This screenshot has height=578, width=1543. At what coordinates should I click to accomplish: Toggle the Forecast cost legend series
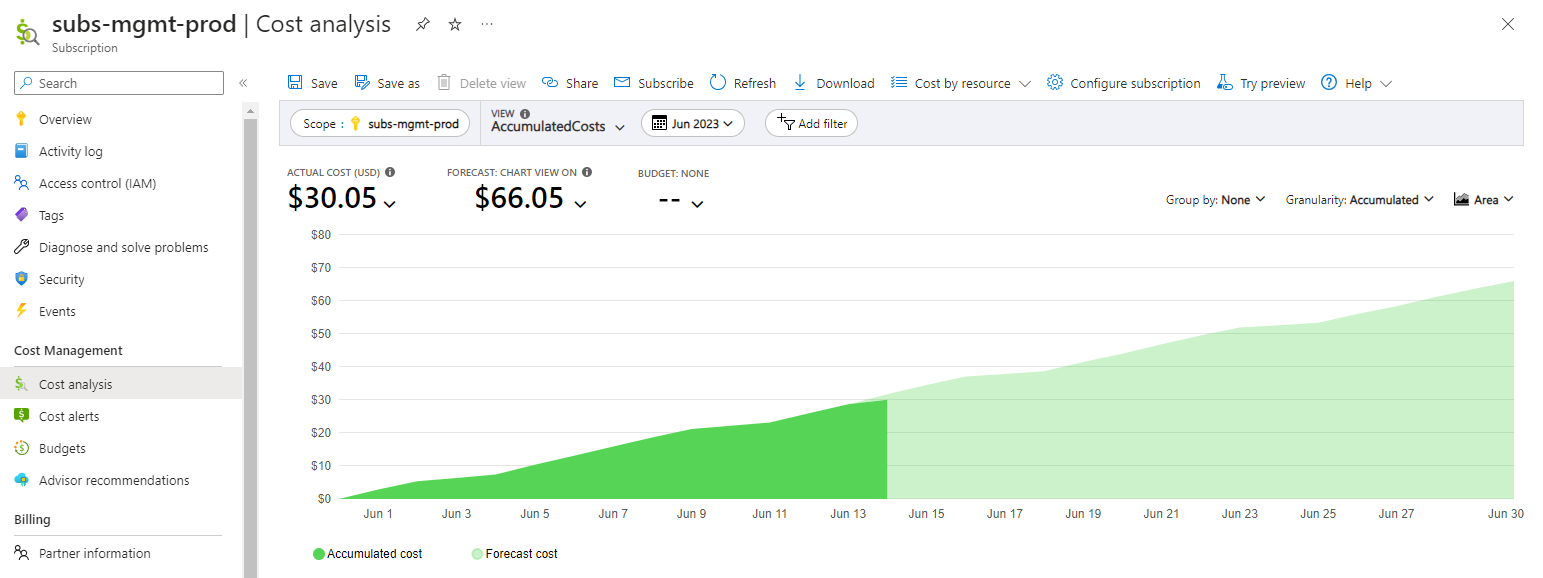(x=514, y=553)
